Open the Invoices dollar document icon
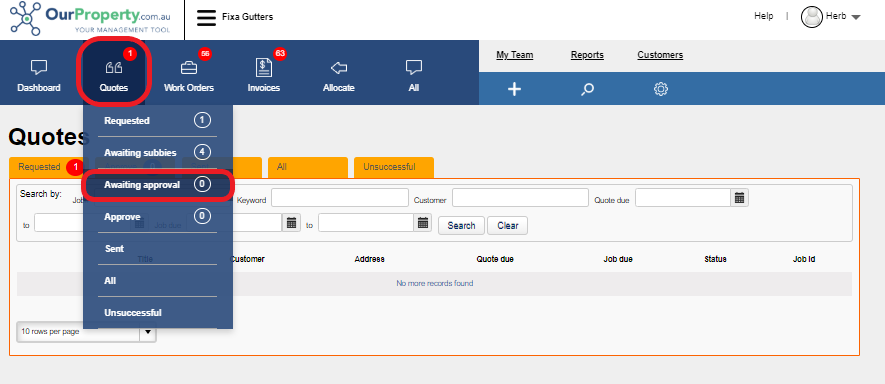The height and width of the screenshot is (384, 885). click(264, 68)
